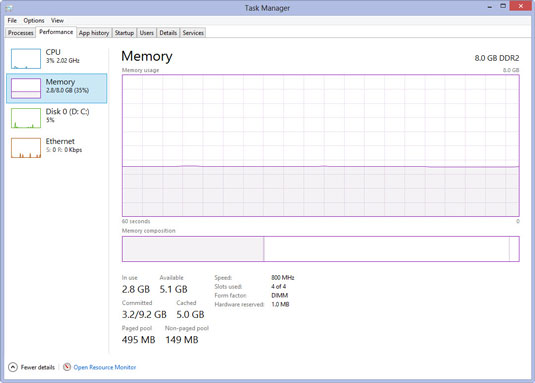This screenshot has width=535, height=383.
Task: Click the CPU label in sidebar
Action: (53, 52)
